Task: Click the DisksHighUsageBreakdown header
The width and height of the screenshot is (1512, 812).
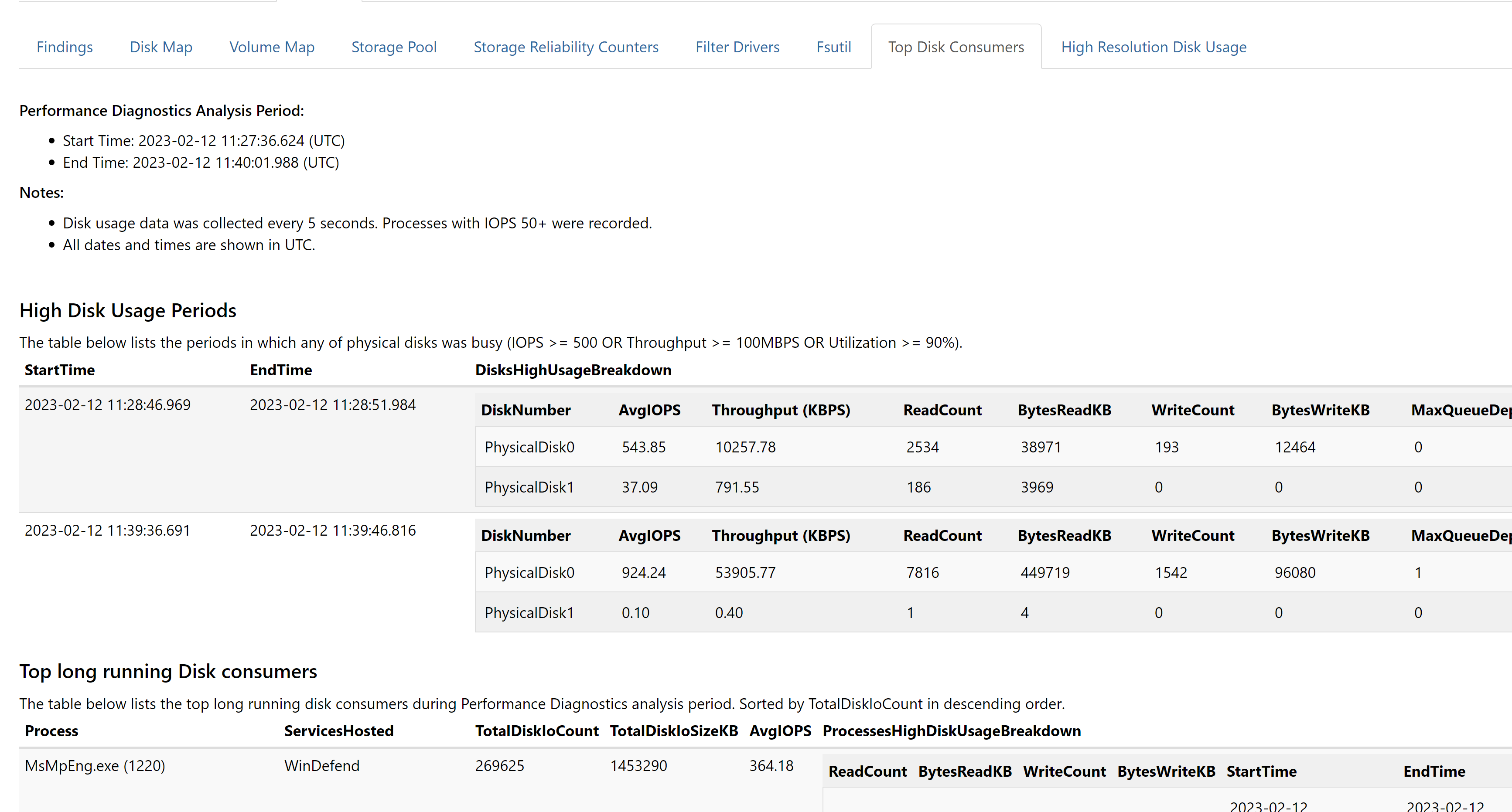Action: [573, 370]
